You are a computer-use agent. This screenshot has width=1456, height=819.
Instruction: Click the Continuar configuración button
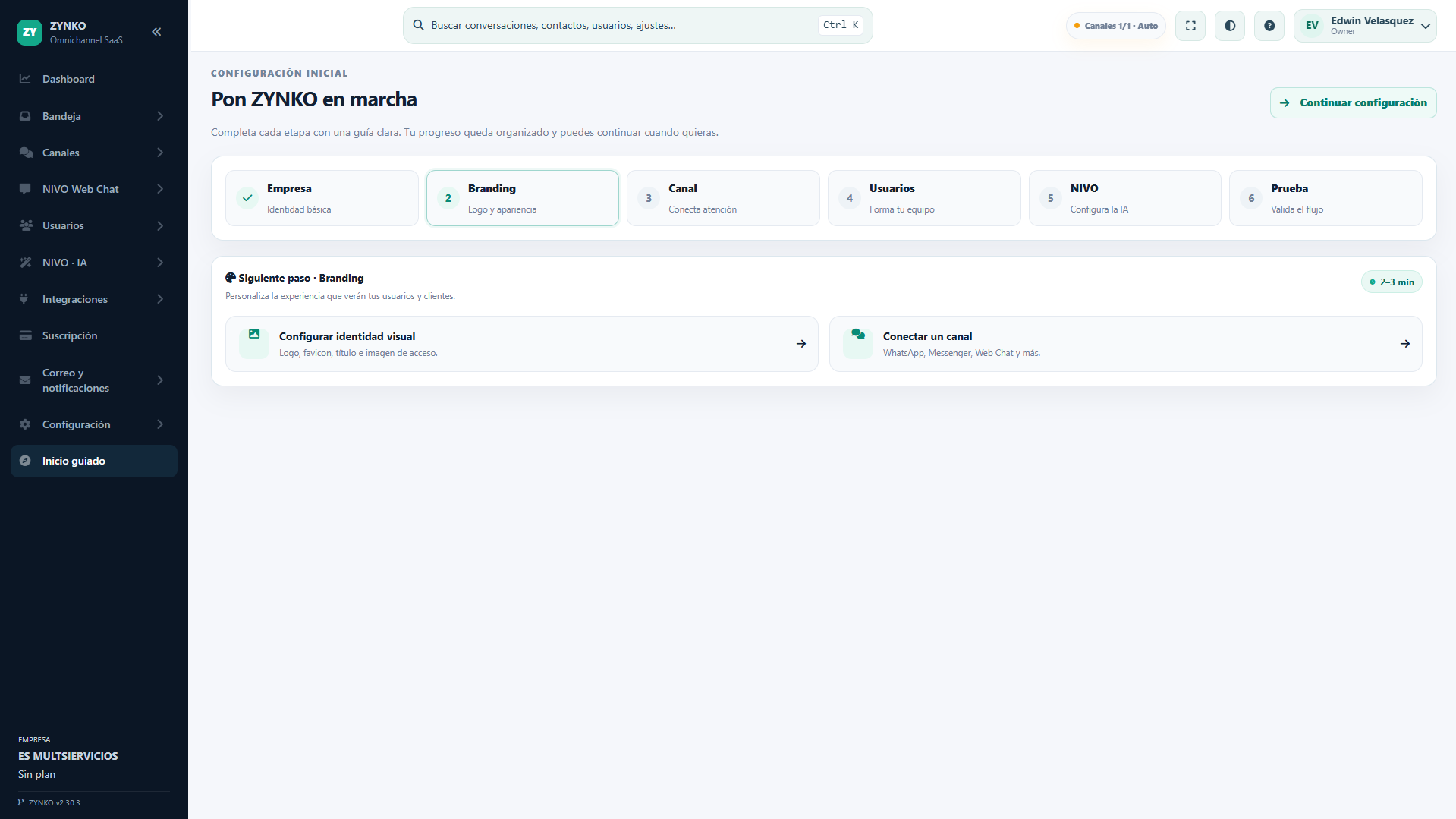tap(1354, 103)
